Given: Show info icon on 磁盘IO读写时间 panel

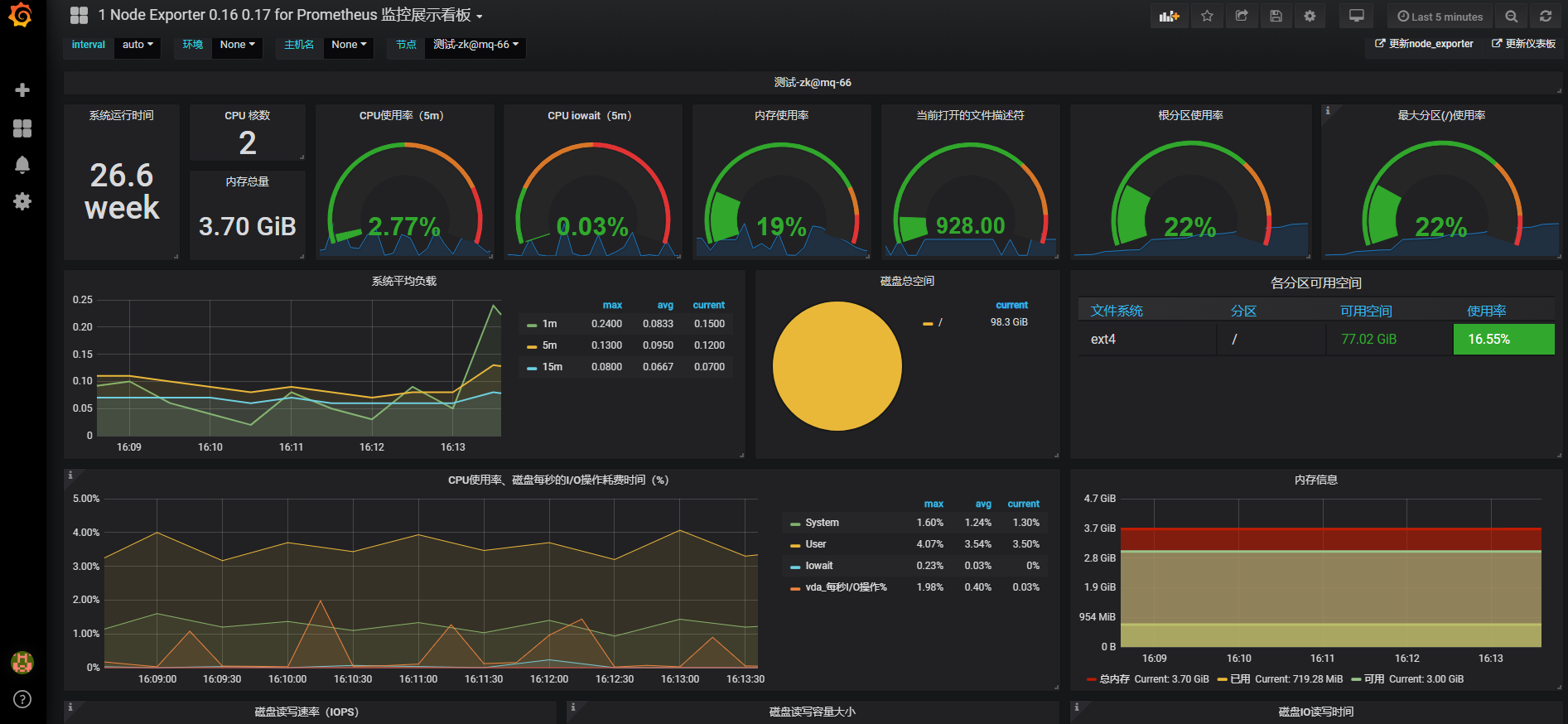Looking at the screenshot, I should point(1076,707).
